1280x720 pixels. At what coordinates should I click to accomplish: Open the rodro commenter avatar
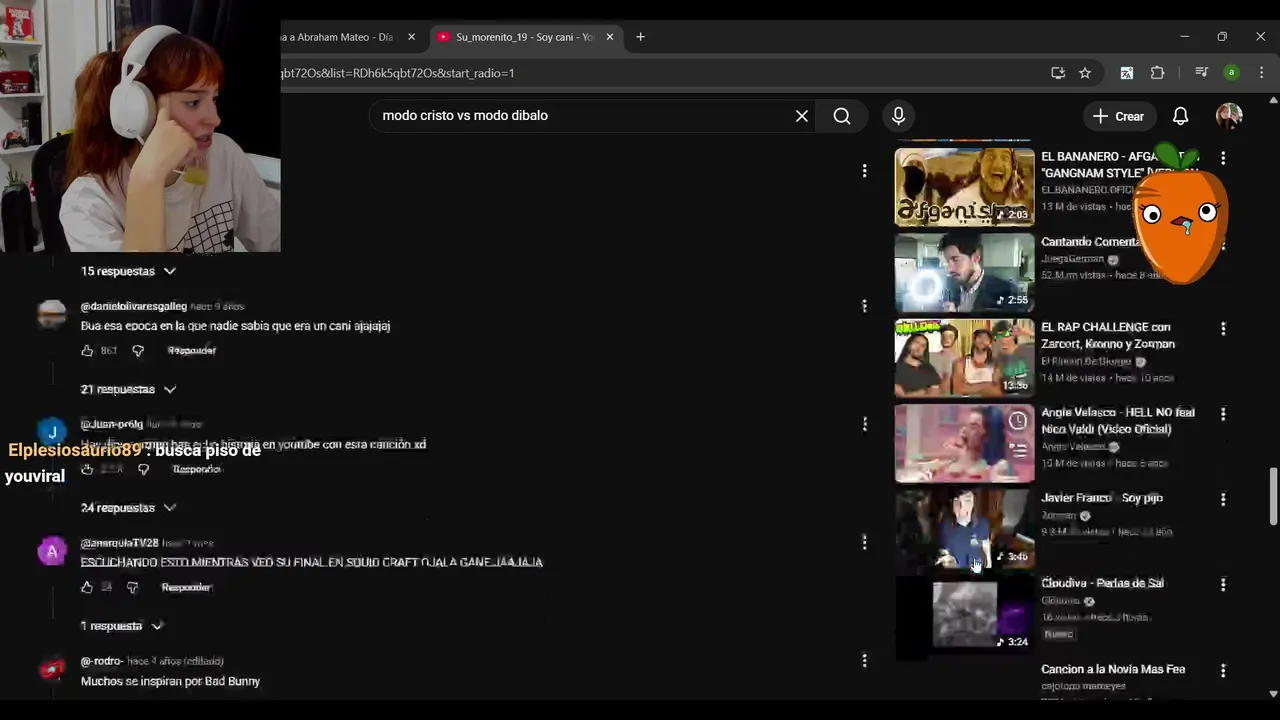(x=52, y=669)
